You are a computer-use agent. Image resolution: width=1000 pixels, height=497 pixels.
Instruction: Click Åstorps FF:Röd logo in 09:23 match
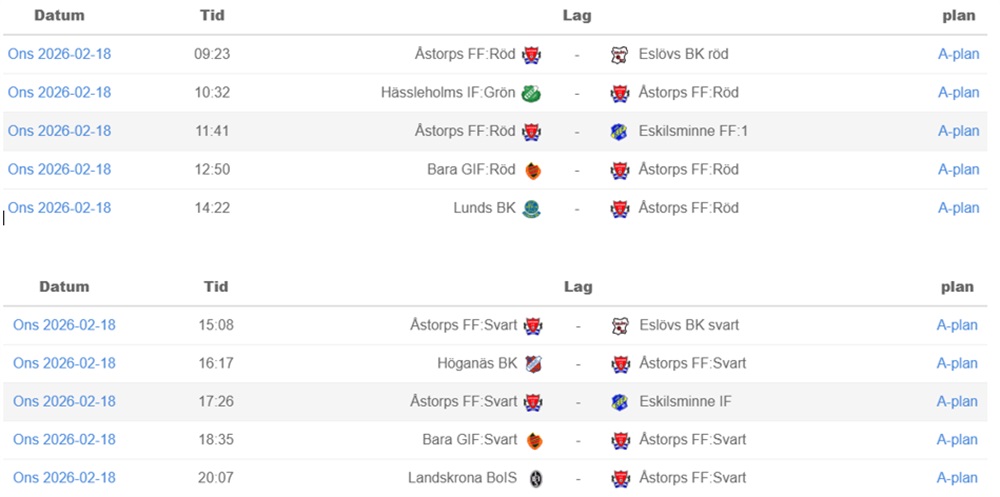(x=532, y=55)
